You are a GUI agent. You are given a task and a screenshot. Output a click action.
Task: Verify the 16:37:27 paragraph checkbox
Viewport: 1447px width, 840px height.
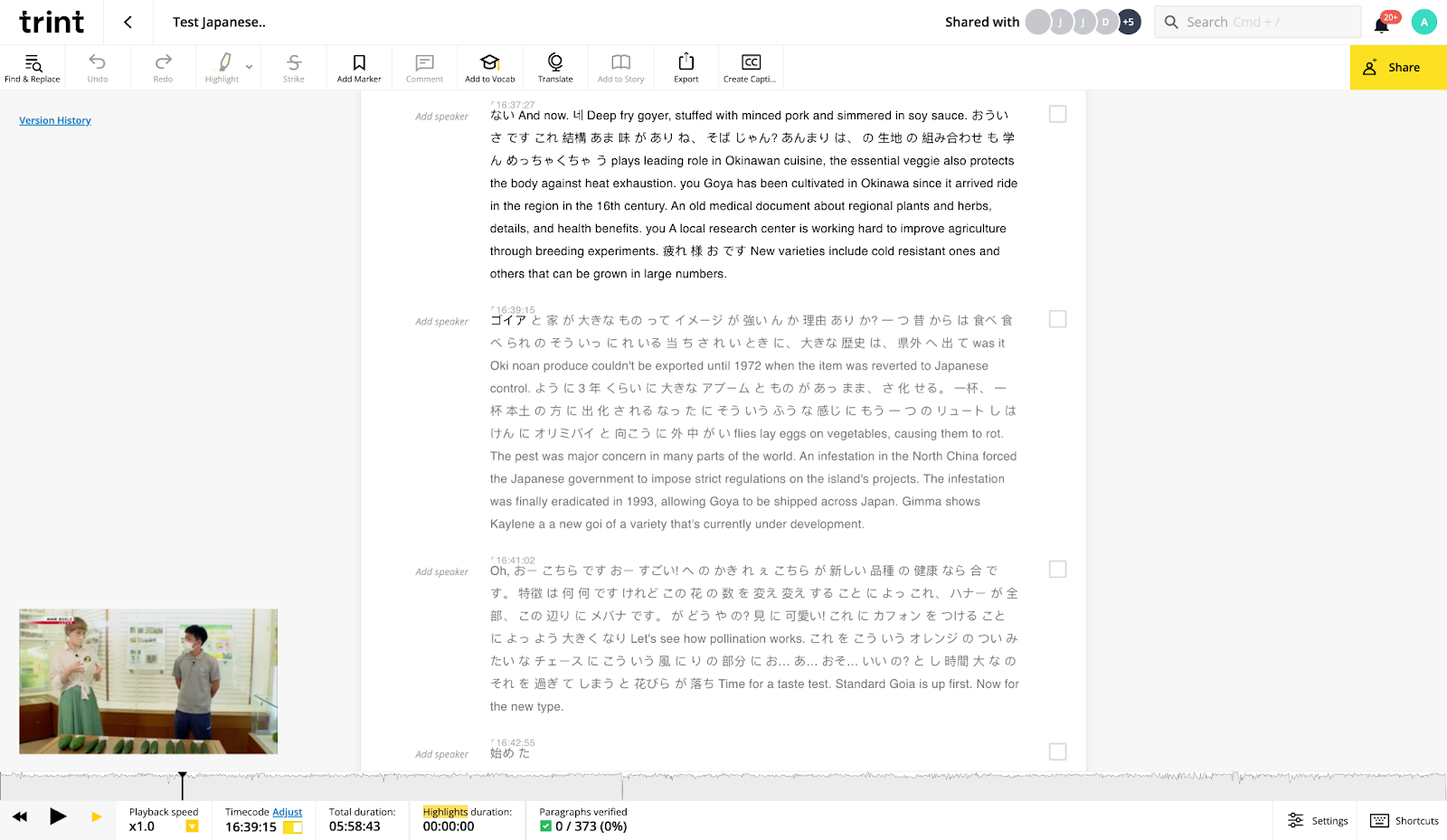point(1057,114)
